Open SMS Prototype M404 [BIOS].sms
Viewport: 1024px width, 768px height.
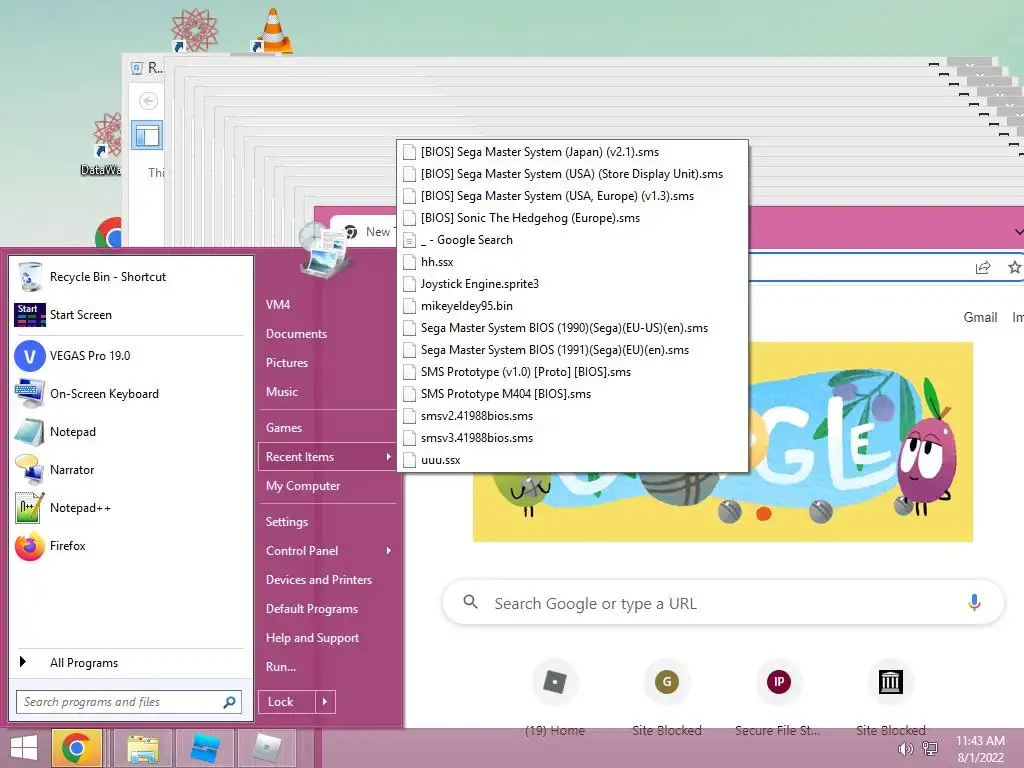[572, 394]
